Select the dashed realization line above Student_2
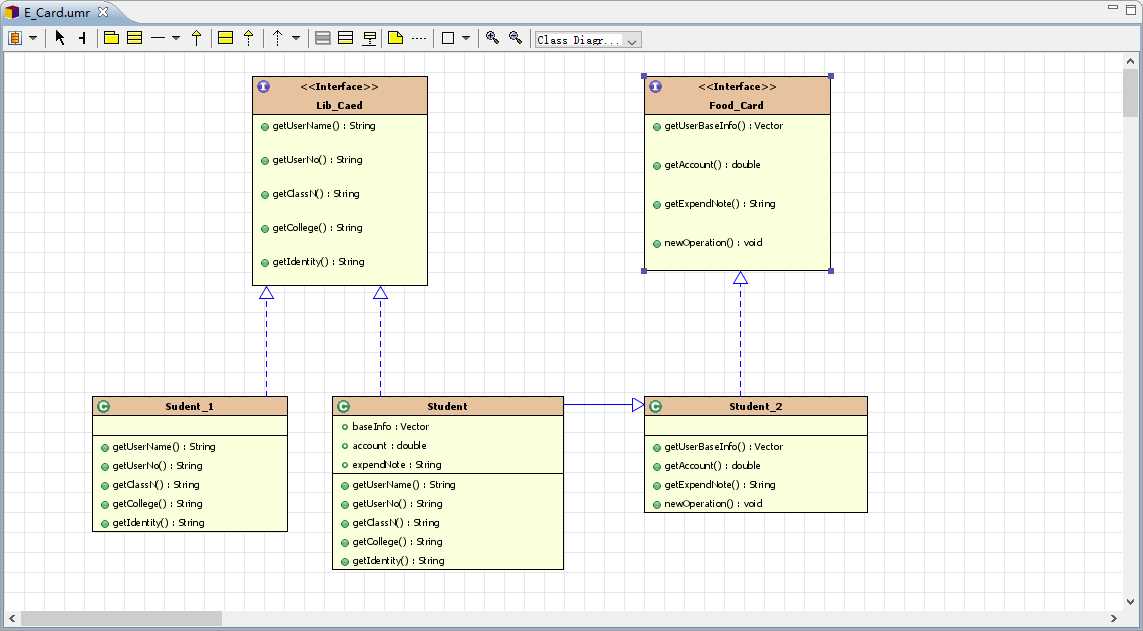1143x631 pixels. point(741,334)
